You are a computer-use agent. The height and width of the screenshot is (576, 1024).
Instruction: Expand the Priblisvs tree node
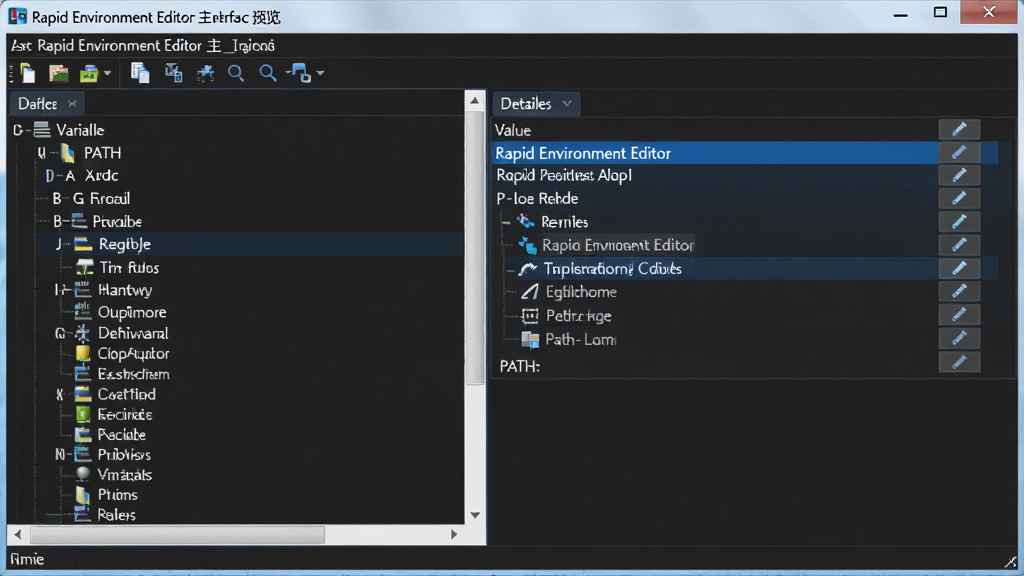(59, 455)
